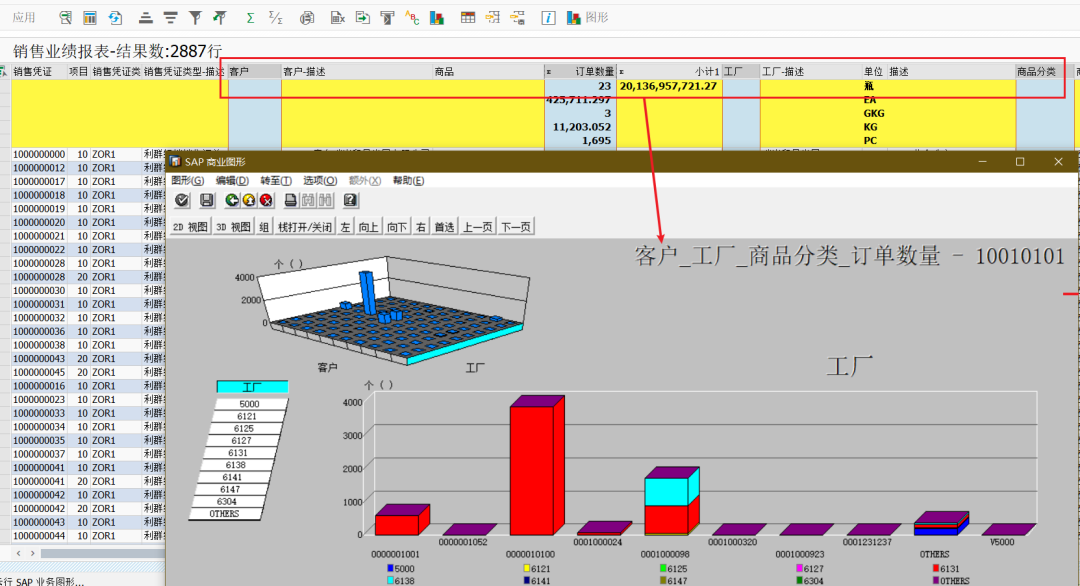Open the help question mark icon
1080x586 pixels.
coord(350,200)
